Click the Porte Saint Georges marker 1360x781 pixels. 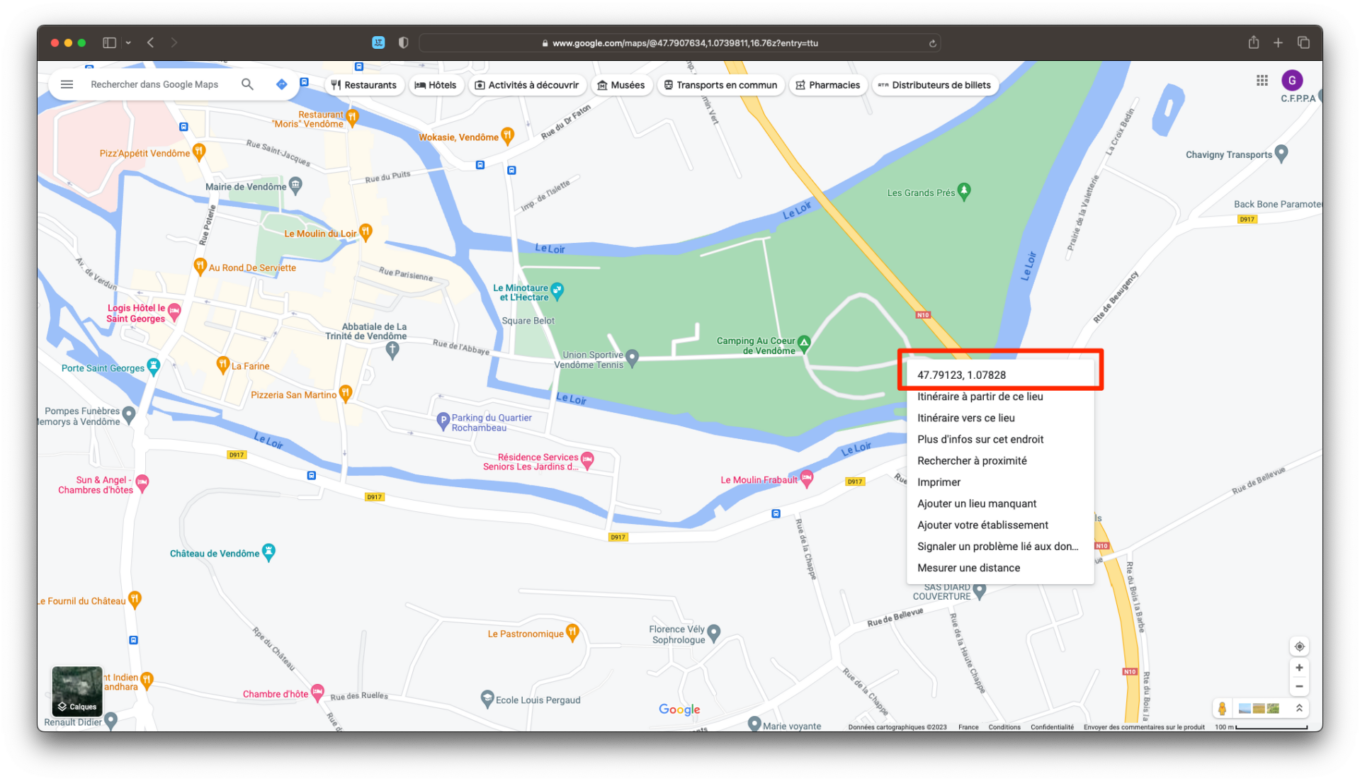[153, 367]
